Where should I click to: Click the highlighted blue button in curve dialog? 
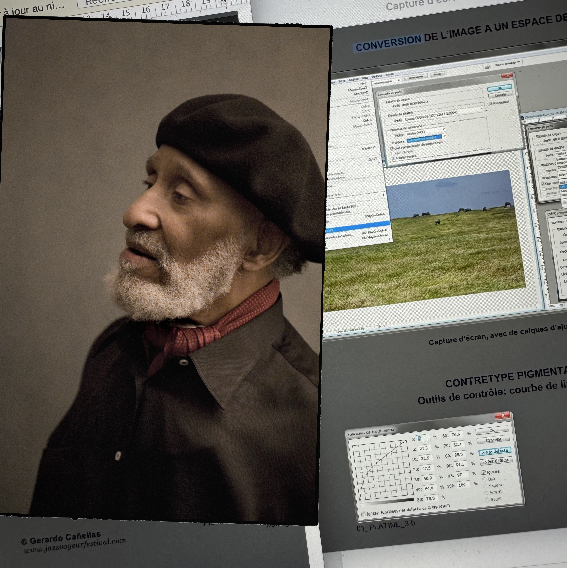[495, 451]
